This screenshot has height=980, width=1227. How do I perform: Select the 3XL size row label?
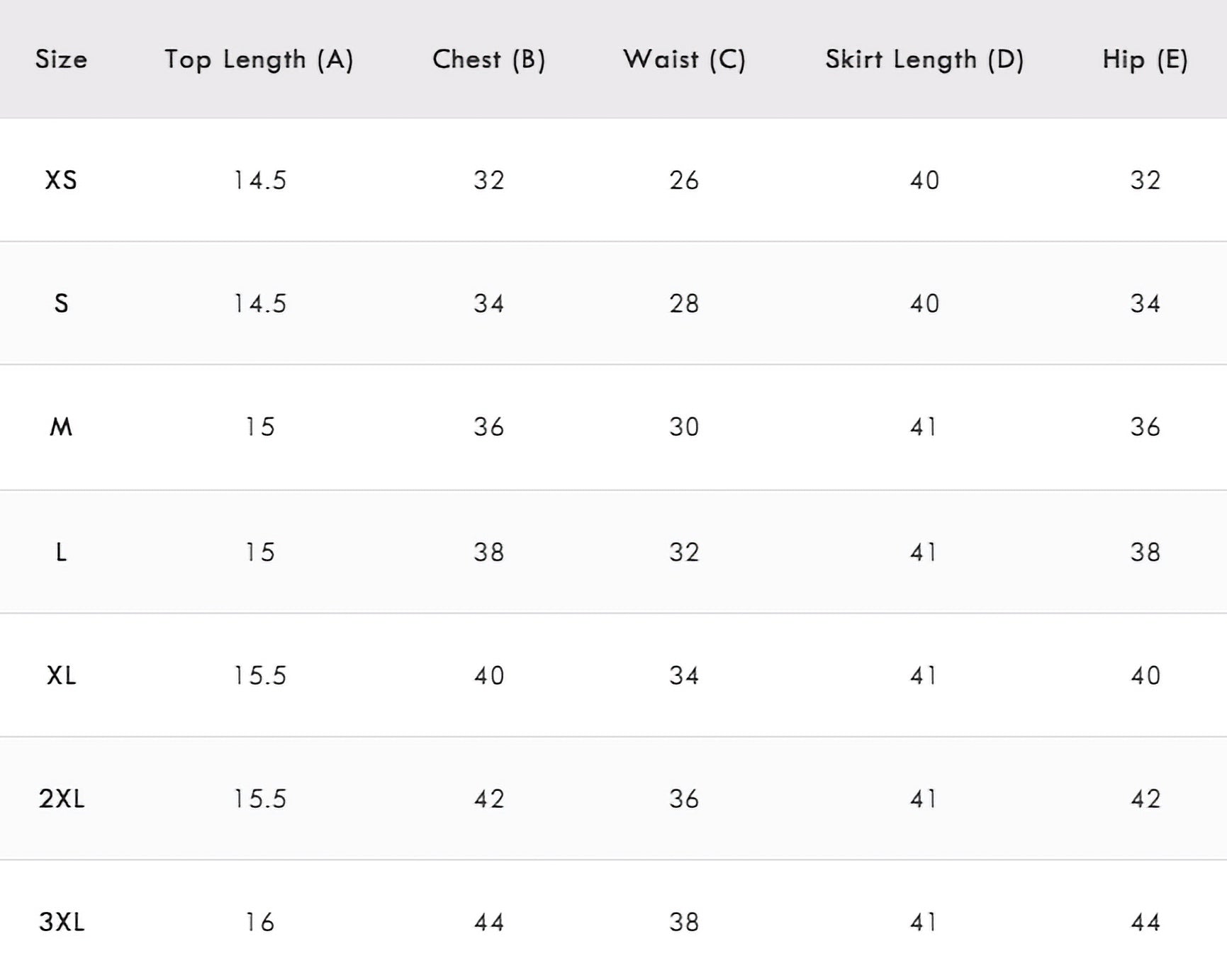coord(62,922)
